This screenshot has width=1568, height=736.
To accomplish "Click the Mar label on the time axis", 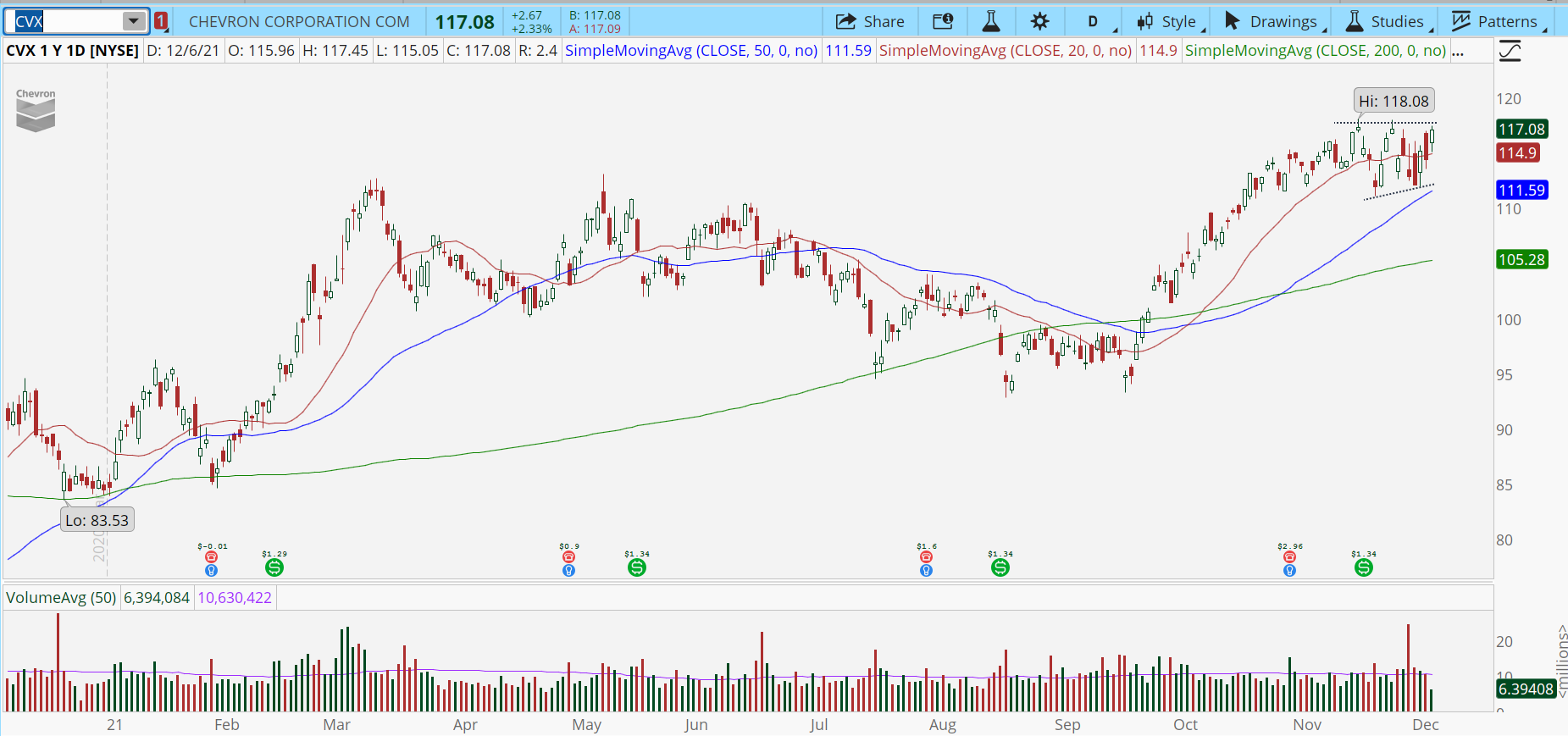I will (x=336, y=725).
